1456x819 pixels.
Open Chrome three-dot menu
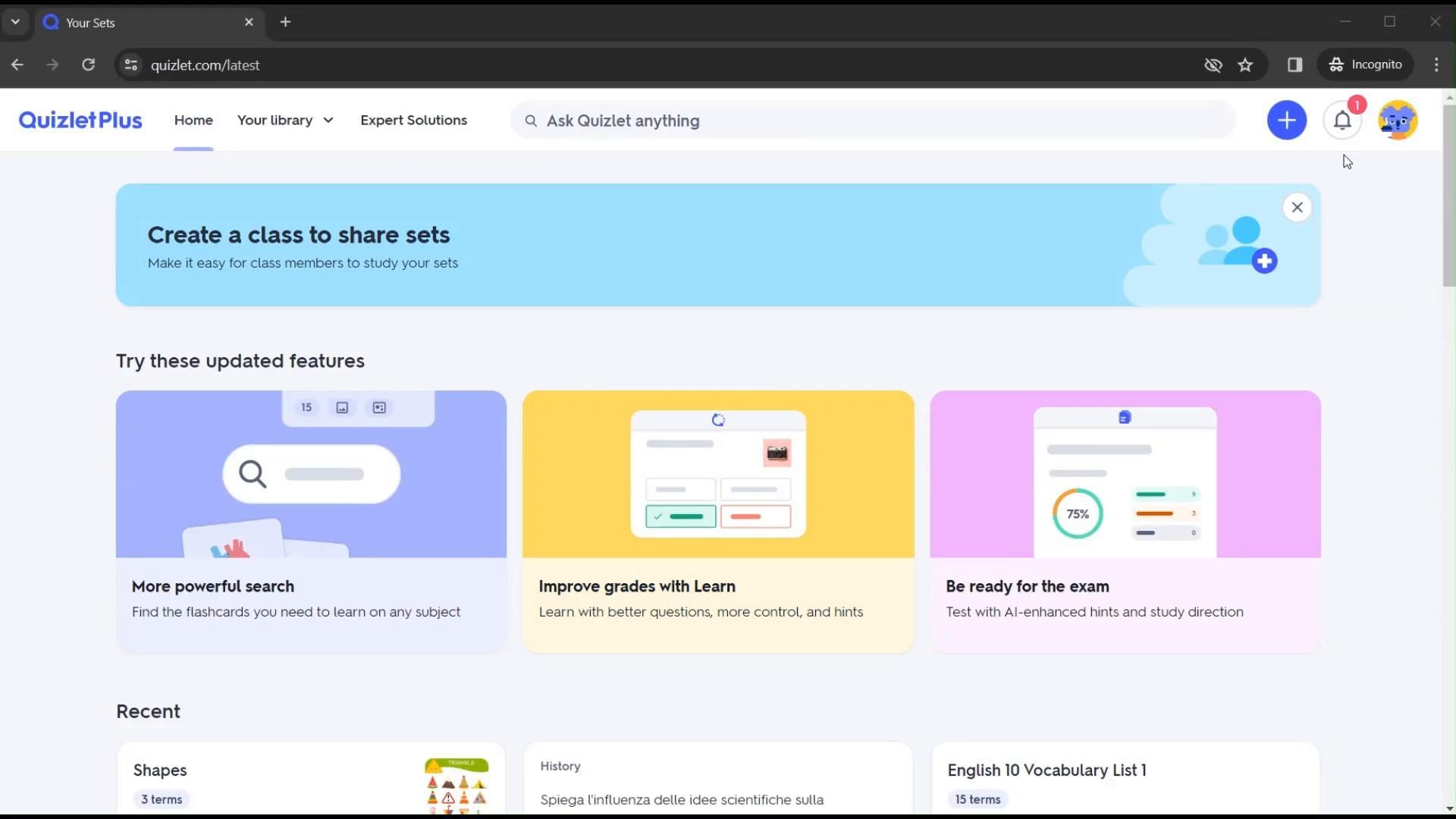(x=1436, y=65)
